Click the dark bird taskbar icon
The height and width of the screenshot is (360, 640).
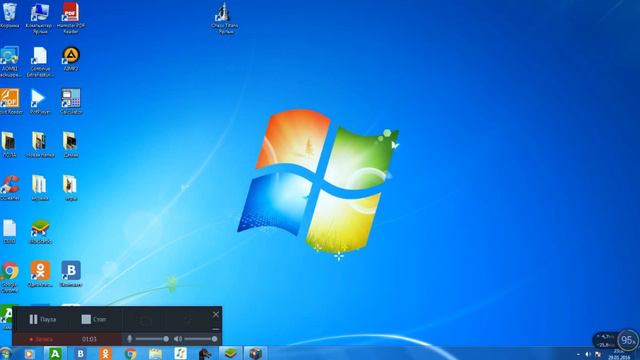point(205,353)
